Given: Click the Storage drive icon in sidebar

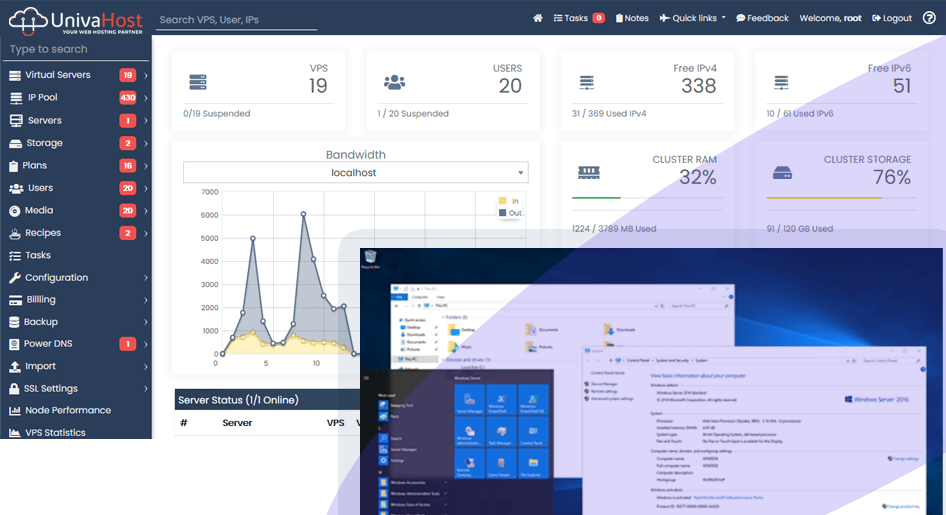Looking at the screenshot, I should point(16,144).
